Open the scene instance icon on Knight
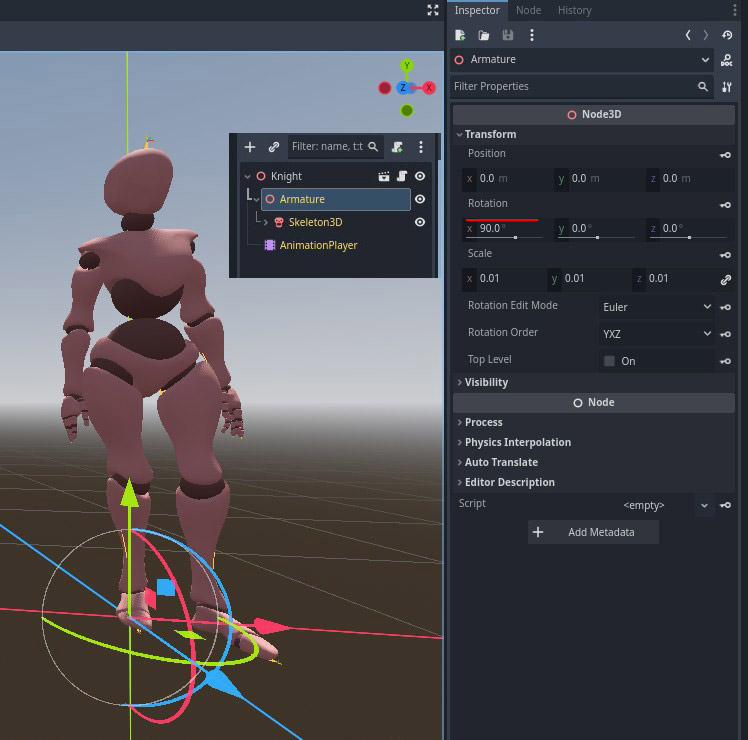 (x=384, y=176)
